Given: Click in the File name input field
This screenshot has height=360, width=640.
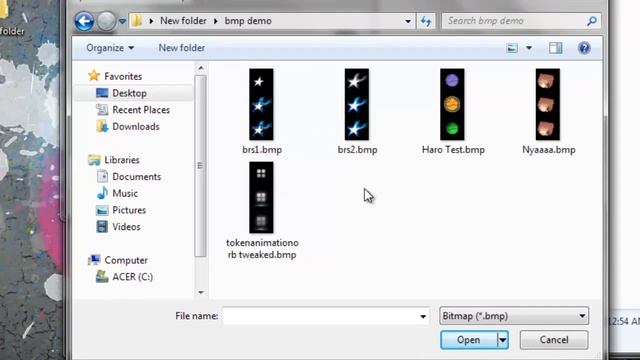Looking at the screenshot, I should [320, 316].
